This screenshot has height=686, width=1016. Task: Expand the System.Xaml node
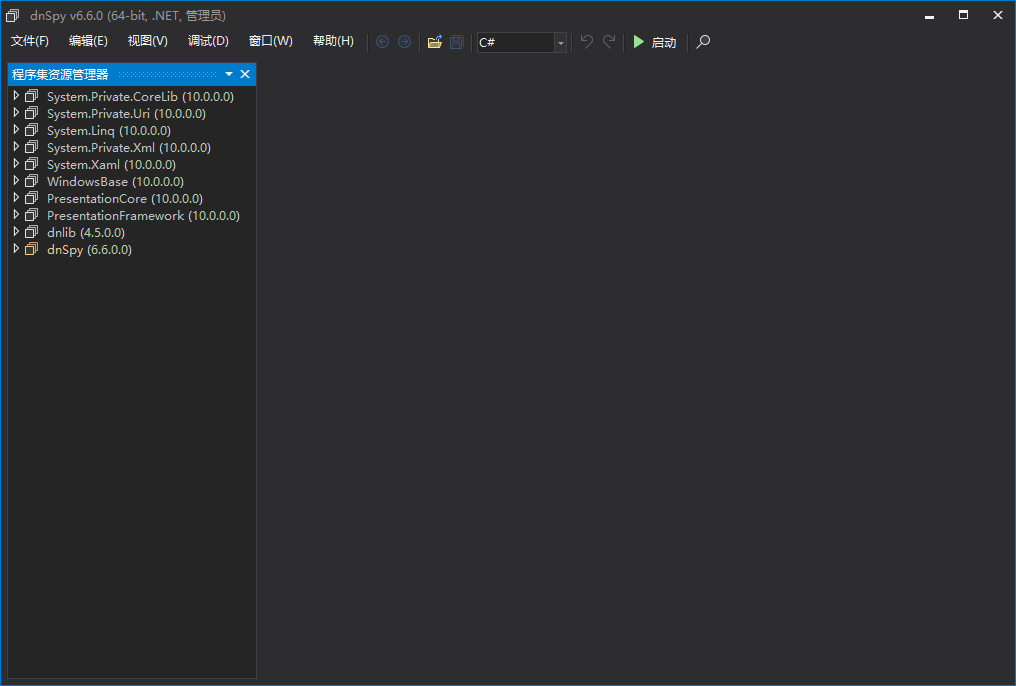[x=16, y=164]
